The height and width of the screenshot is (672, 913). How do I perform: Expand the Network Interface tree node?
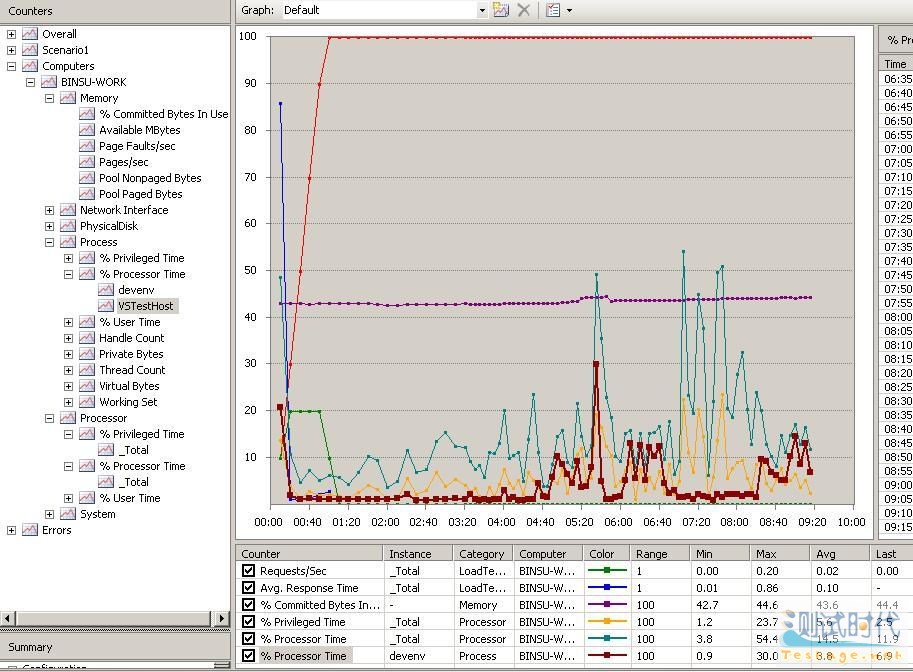[x=49, y=210]
